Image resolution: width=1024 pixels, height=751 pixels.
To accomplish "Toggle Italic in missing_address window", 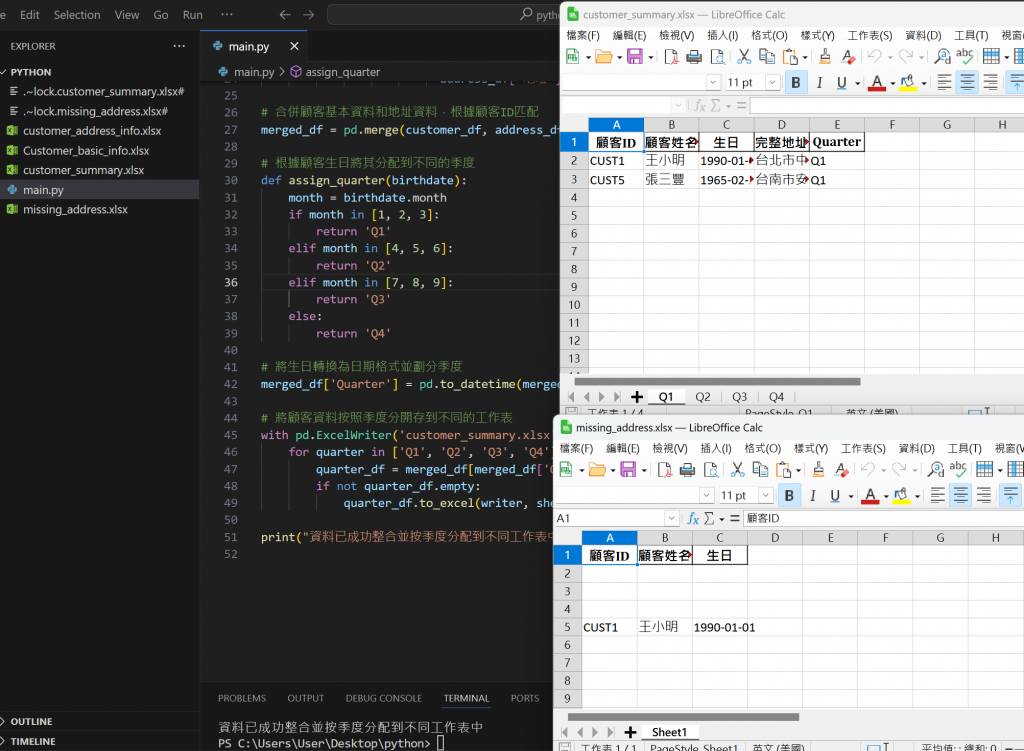I will click(x=814, y=496).
